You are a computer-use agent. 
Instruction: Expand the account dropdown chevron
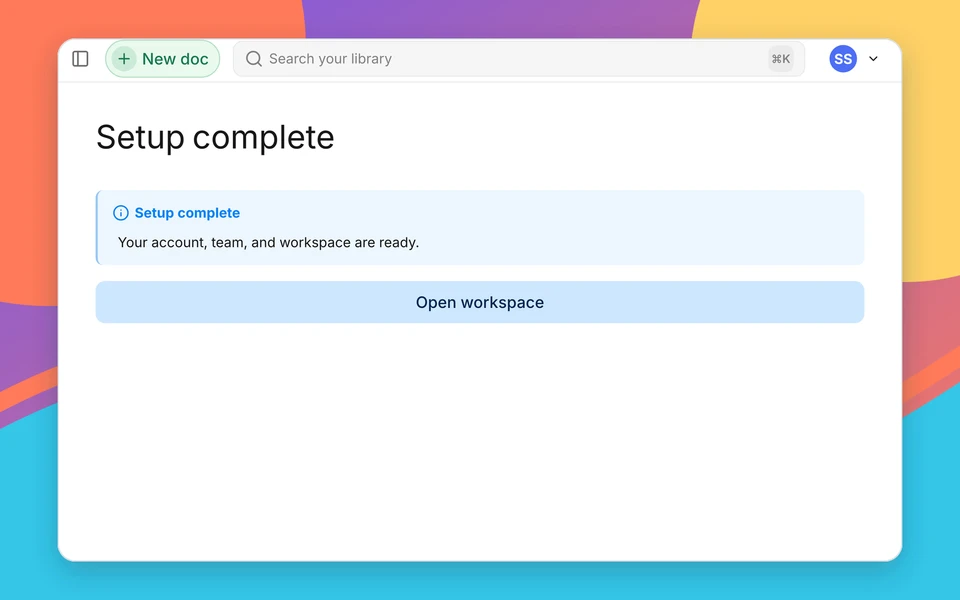874,59
